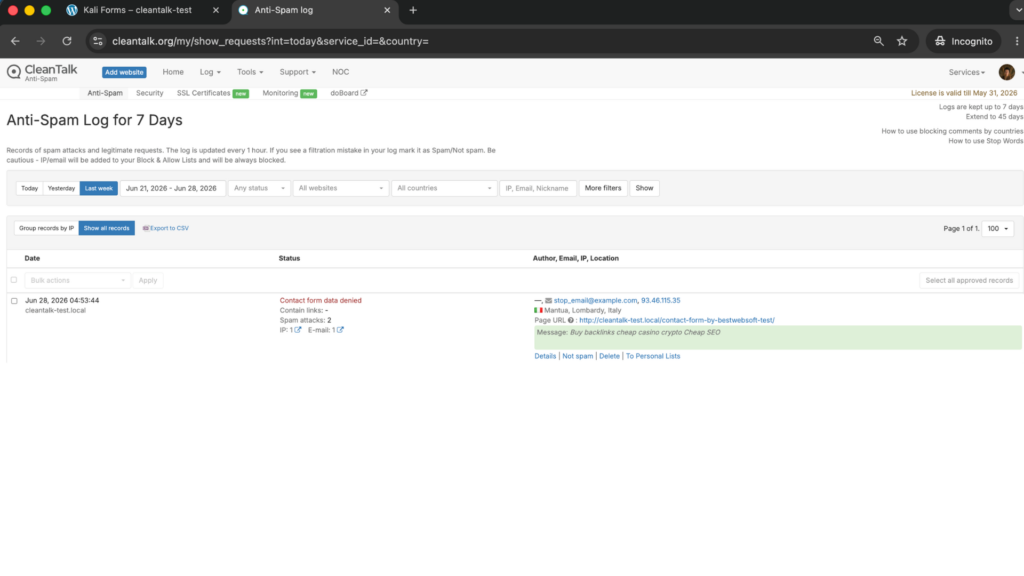
Task: Click the Italy flag icon
Action: 538,310
